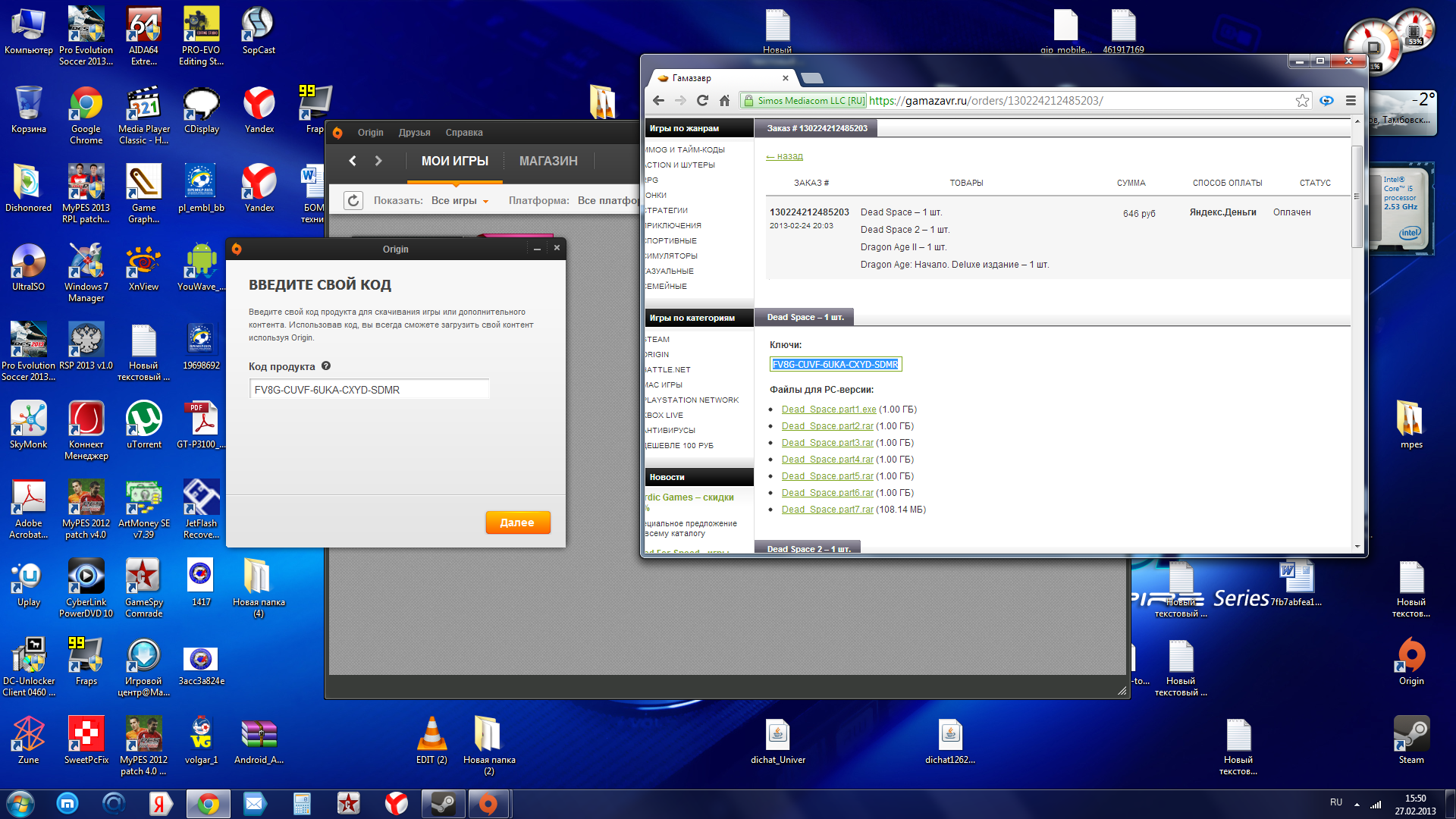This screenshot has height=819, width=1456.
Task: Click the product code input field
Action: point(369,390)
